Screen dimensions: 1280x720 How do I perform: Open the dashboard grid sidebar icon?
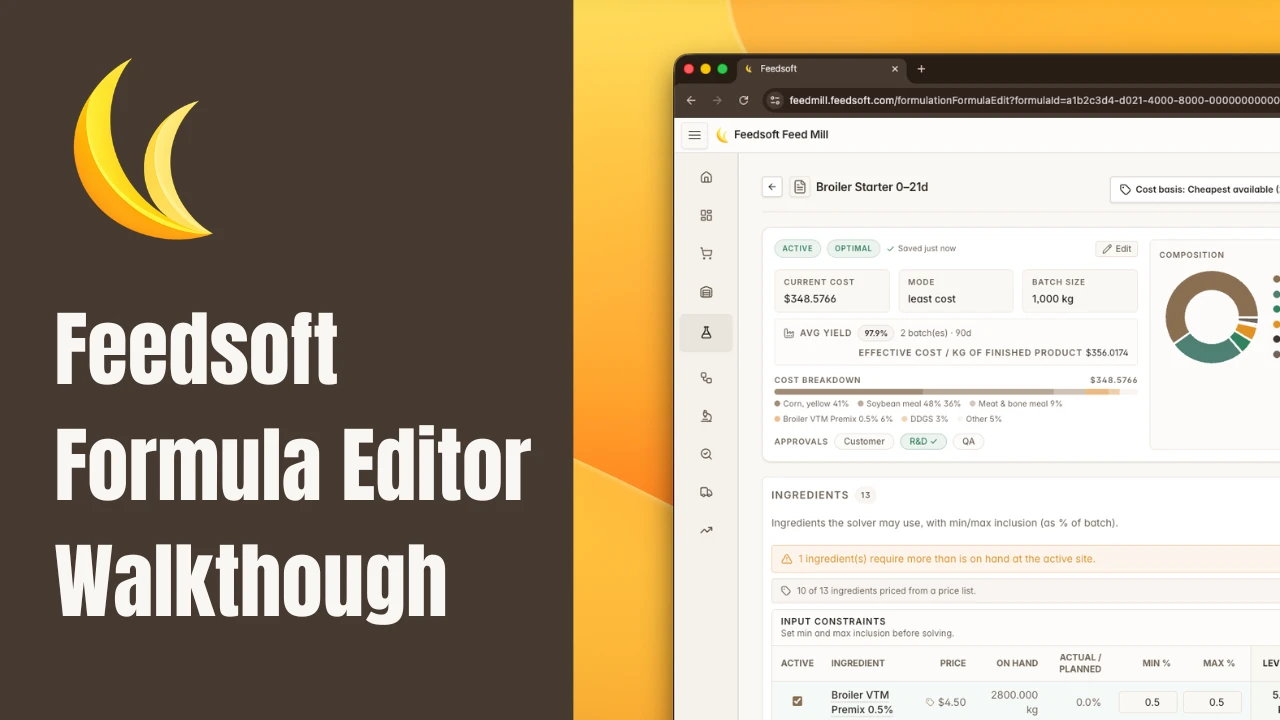click(x=706, y=215)
